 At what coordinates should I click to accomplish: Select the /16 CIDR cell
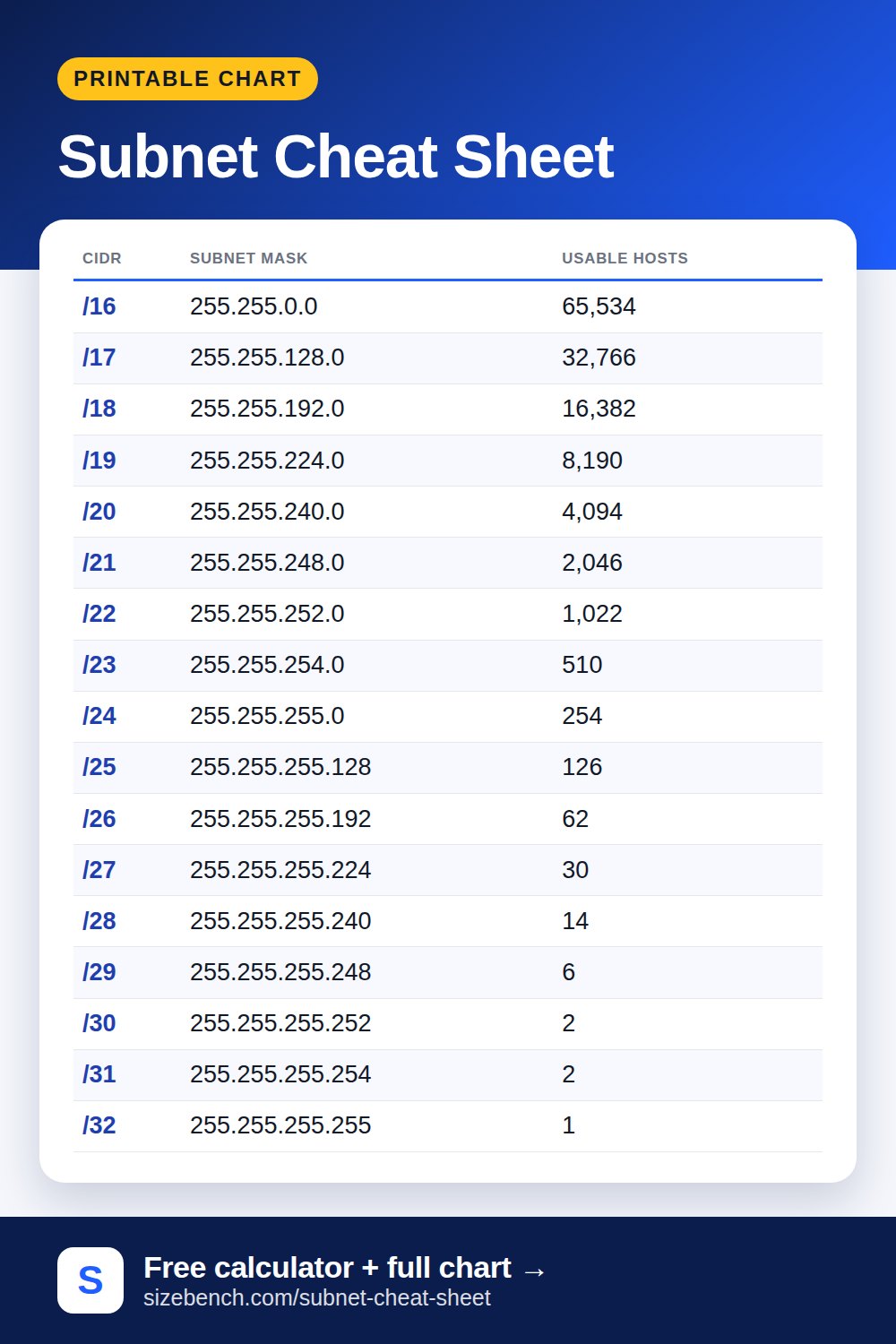(99, 306)
